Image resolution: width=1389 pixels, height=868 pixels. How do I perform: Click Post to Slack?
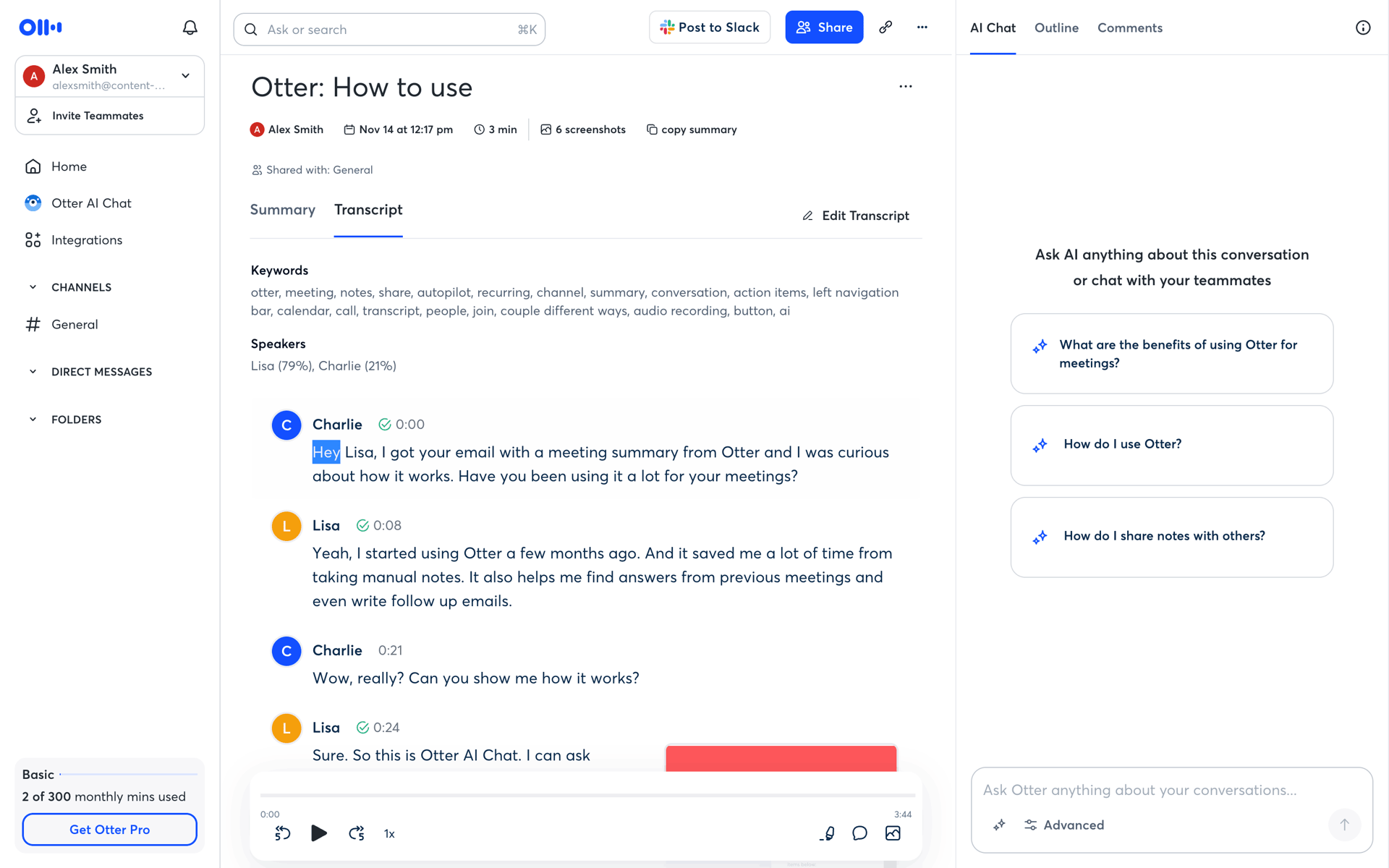point(710,27)
